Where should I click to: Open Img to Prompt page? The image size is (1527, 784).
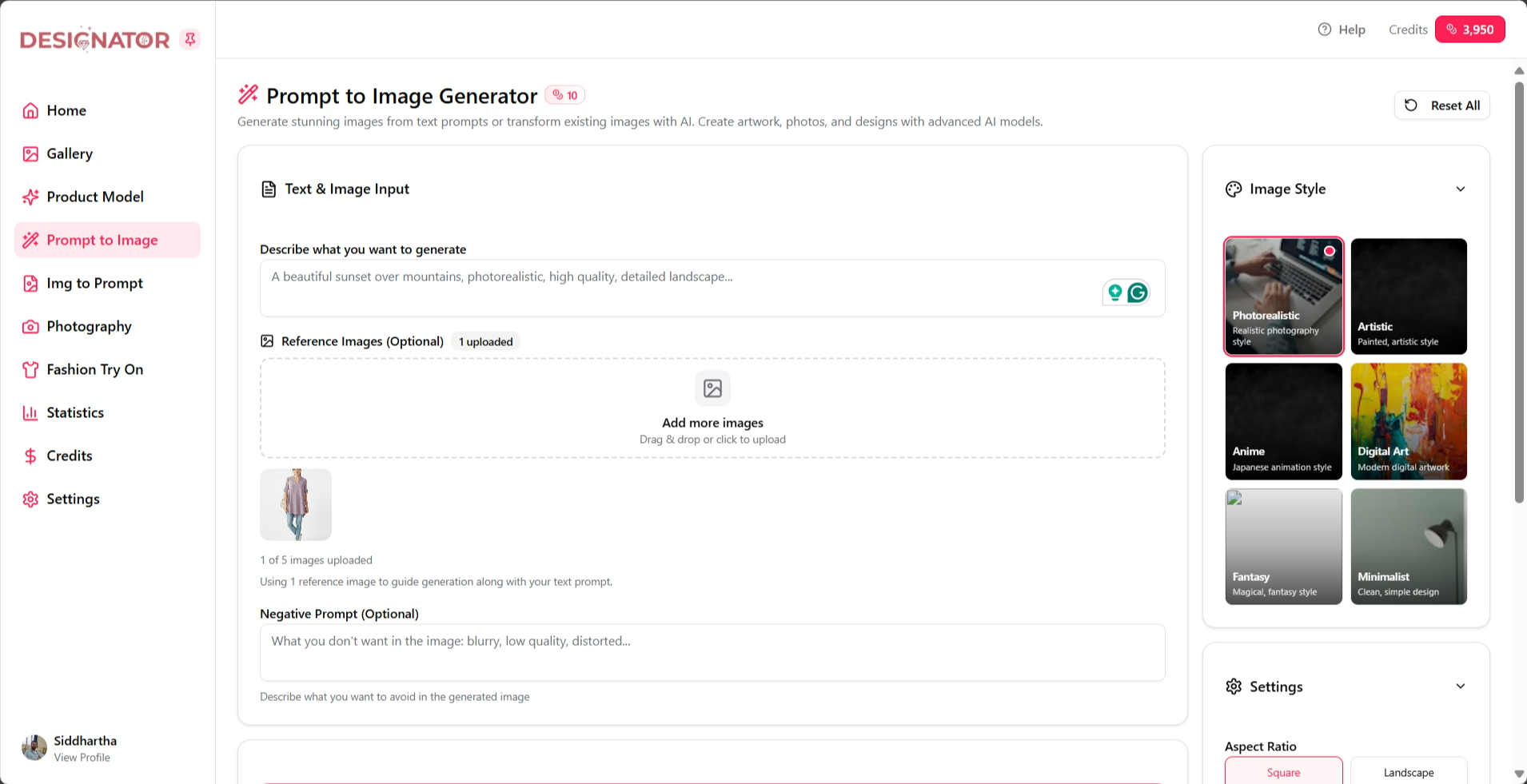pos(94,284)
